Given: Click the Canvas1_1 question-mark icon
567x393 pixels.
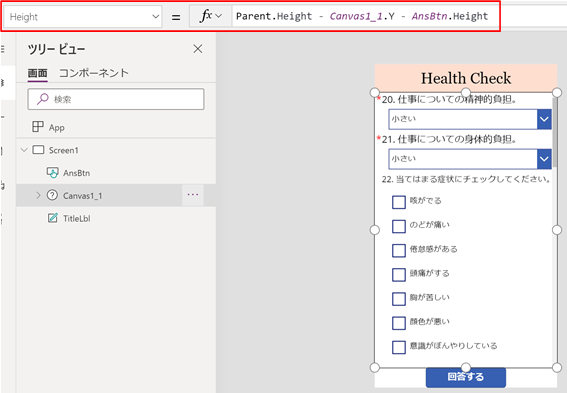Looking at the screenshot, I should coord(52,195).
